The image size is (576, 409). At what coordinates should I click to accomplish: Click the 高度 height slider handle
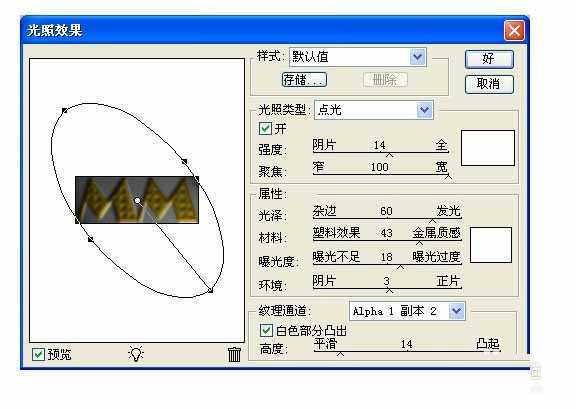coord(341,354)
